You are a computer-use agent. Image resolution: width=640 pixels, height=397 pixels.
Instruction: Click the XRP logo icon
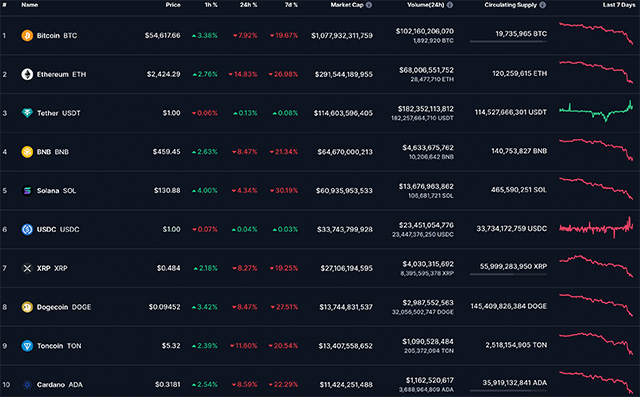[x=27, y=268]
